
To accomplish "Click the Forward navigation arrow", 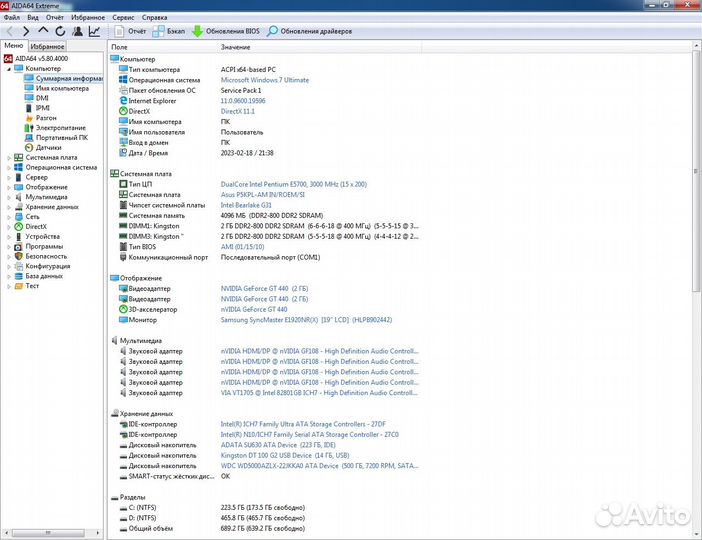I will [x=26, y=31].
